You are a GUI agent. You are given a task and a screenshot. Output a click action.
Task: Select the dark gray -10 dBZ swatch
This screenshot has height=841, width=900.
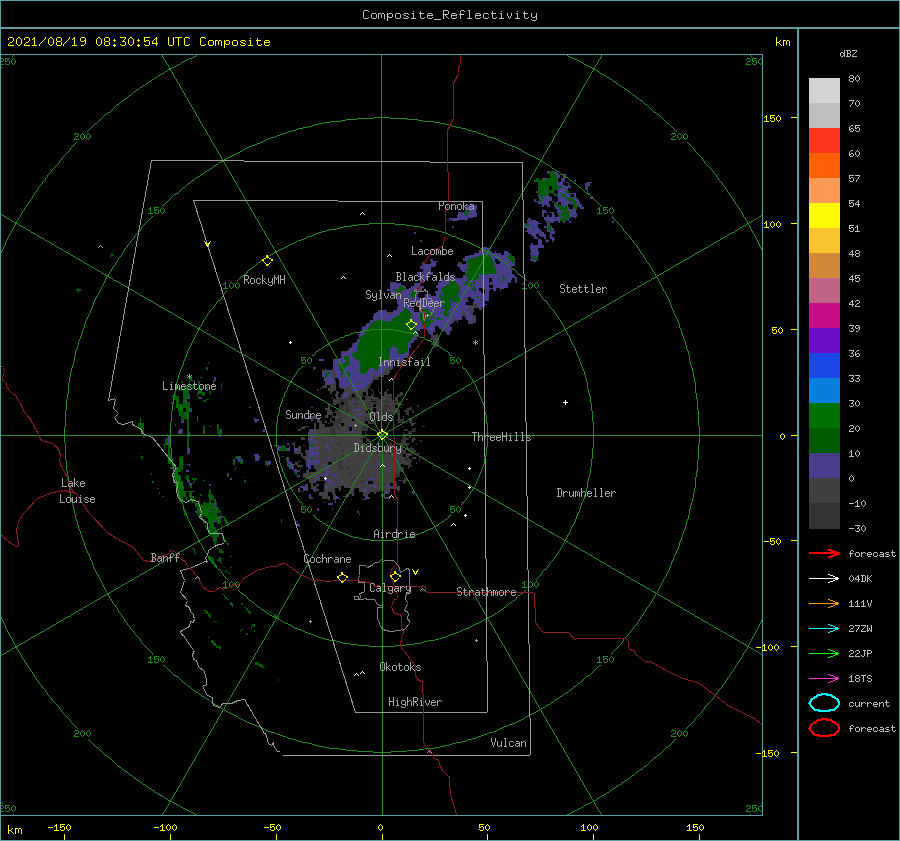coord(824,516)
